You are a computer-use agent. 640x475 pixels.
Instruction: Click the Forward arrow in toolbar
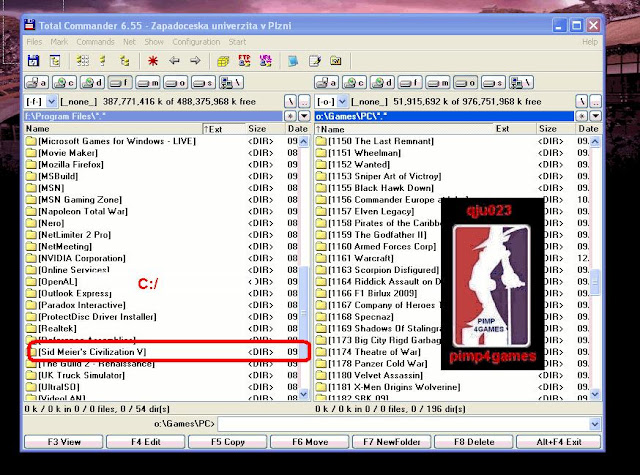click(x=196, y=61)
